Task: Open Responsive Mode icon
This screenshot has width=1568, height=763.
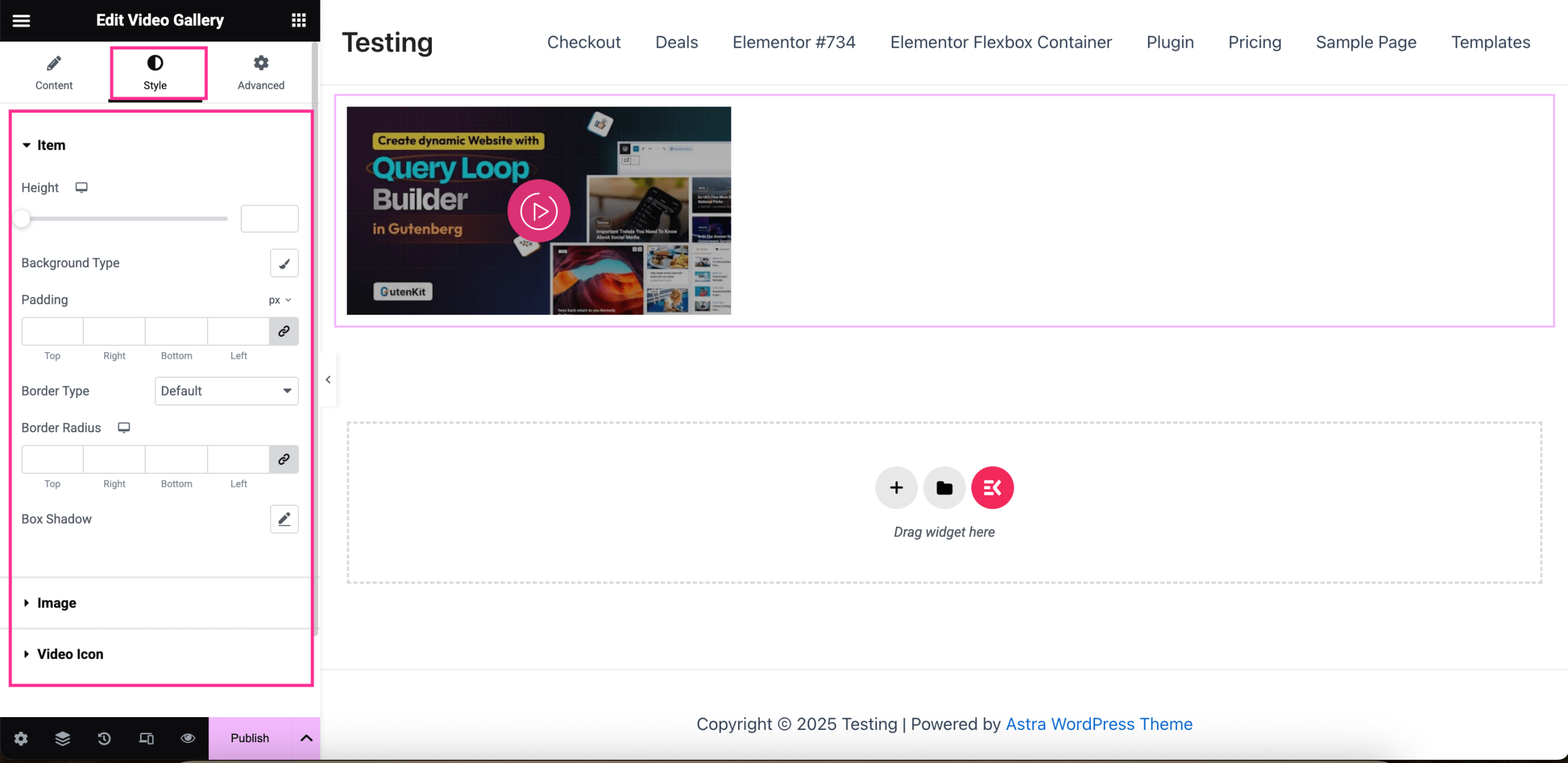Action: [146, 739]
